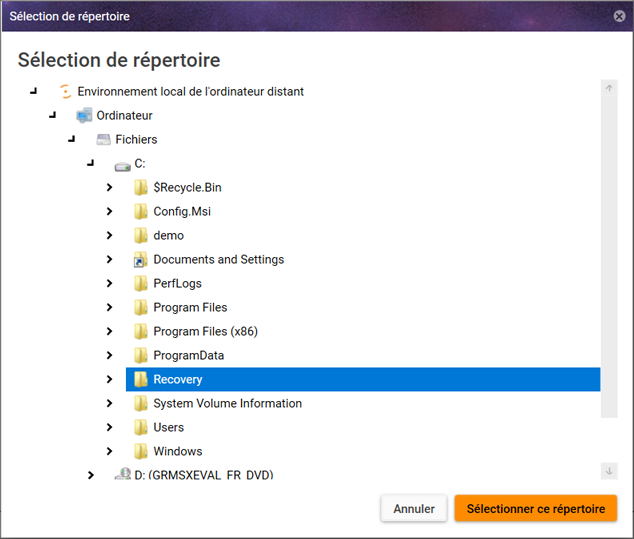This screenshot has width=634, height=539.
Task: Click the demo folder icon
Action: coord(141,235)
